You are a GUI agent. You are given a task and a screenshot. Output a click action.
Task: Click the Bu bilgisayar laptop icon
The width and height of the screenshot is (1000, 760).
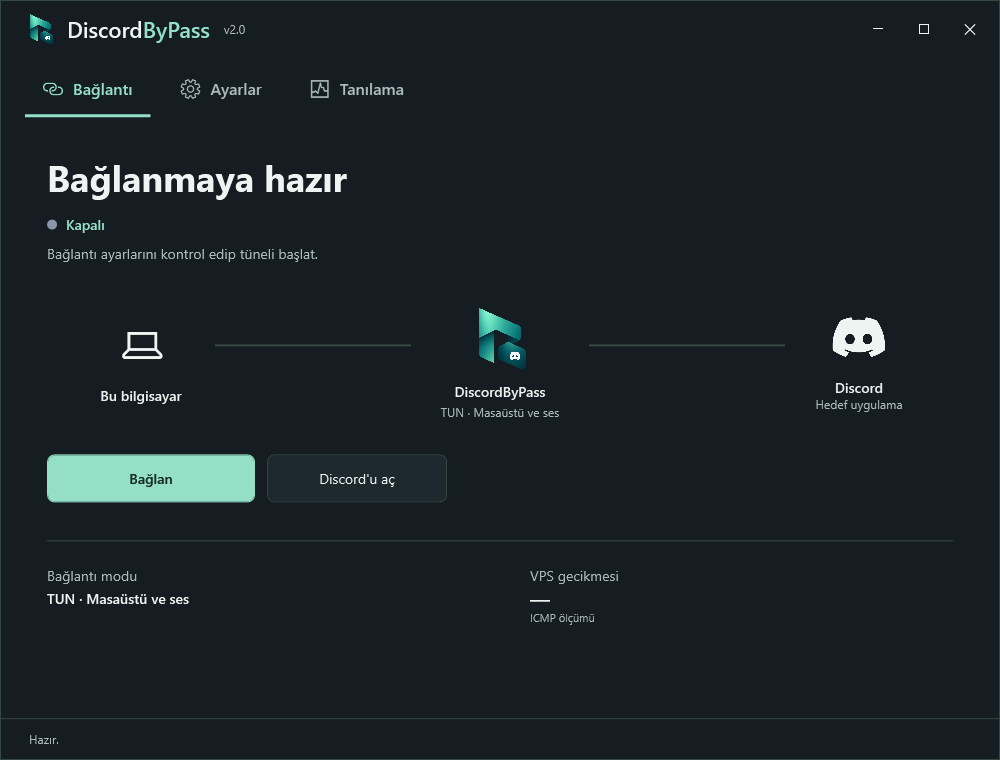[x=142, y=346]
